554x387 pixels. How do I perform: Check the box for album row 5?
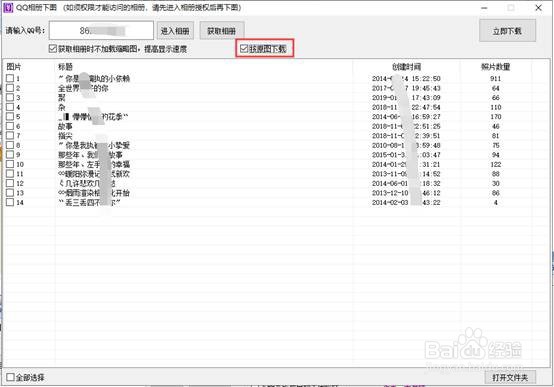10,116
